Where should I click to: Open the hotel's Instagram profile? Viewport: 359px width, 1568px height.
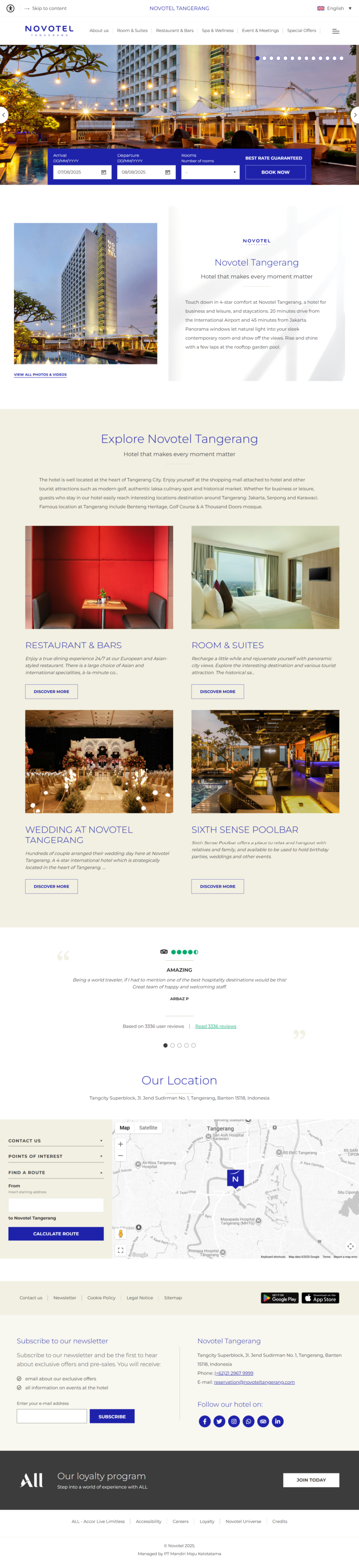point(234,1421)
